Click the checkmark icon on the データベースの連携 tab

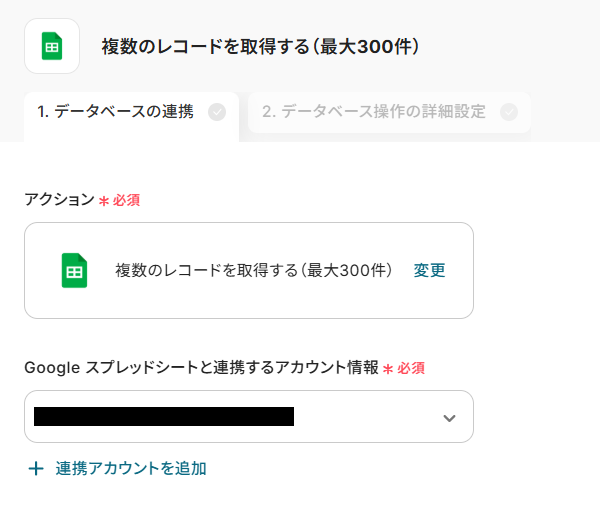pyautogui.click(x=216, y=112)
